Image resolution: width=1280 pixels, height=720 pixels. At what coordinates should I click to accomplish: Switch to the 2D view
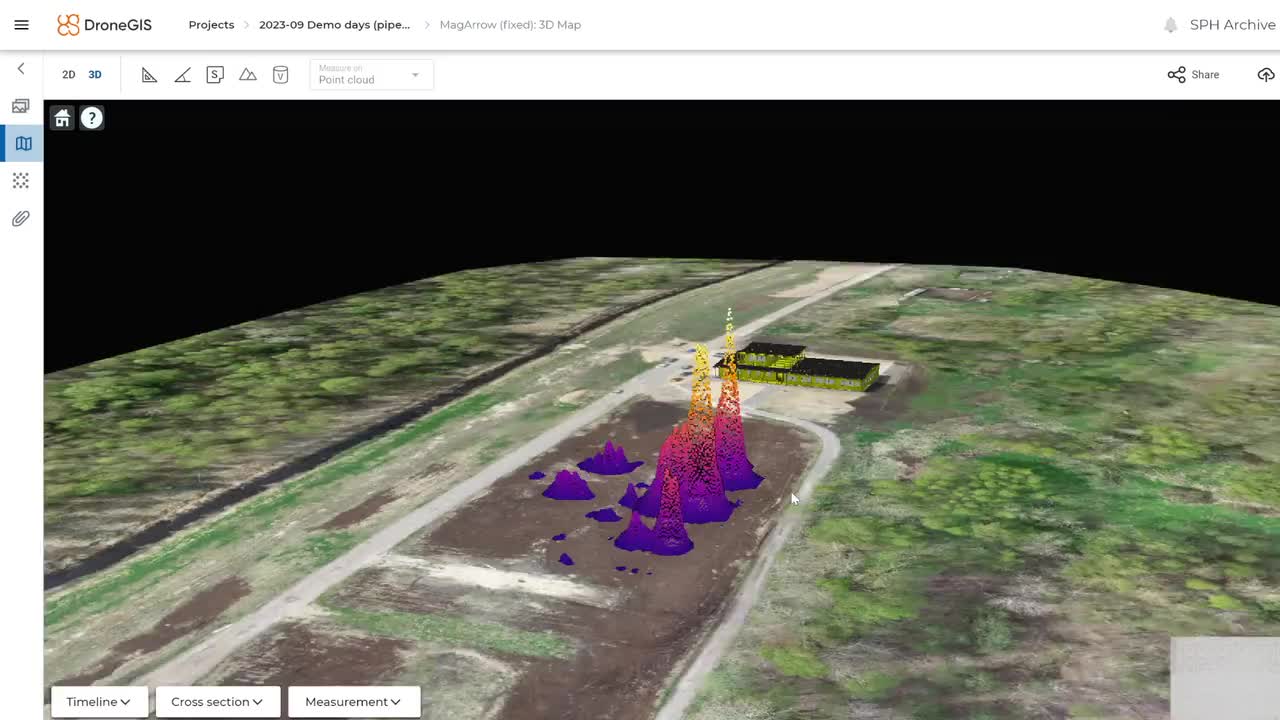coord(68,74)
